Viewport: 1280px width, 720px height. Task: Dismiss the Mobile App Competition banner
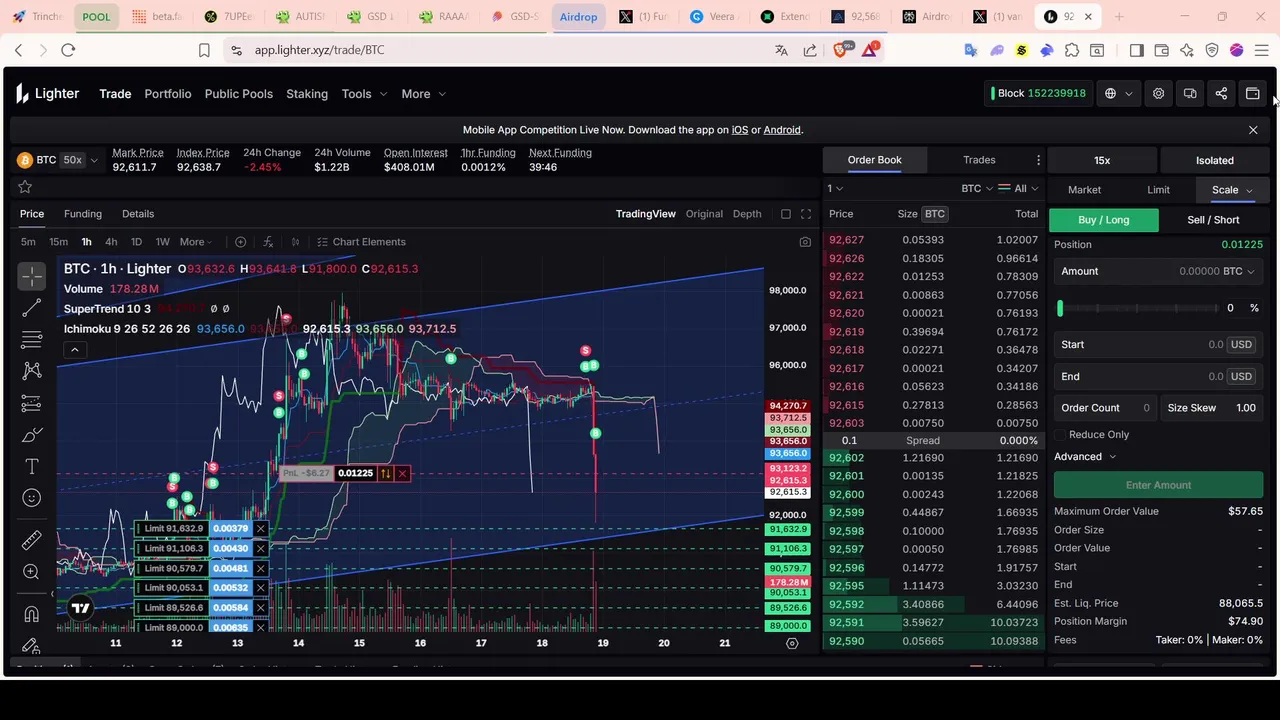click(1253, 130)
